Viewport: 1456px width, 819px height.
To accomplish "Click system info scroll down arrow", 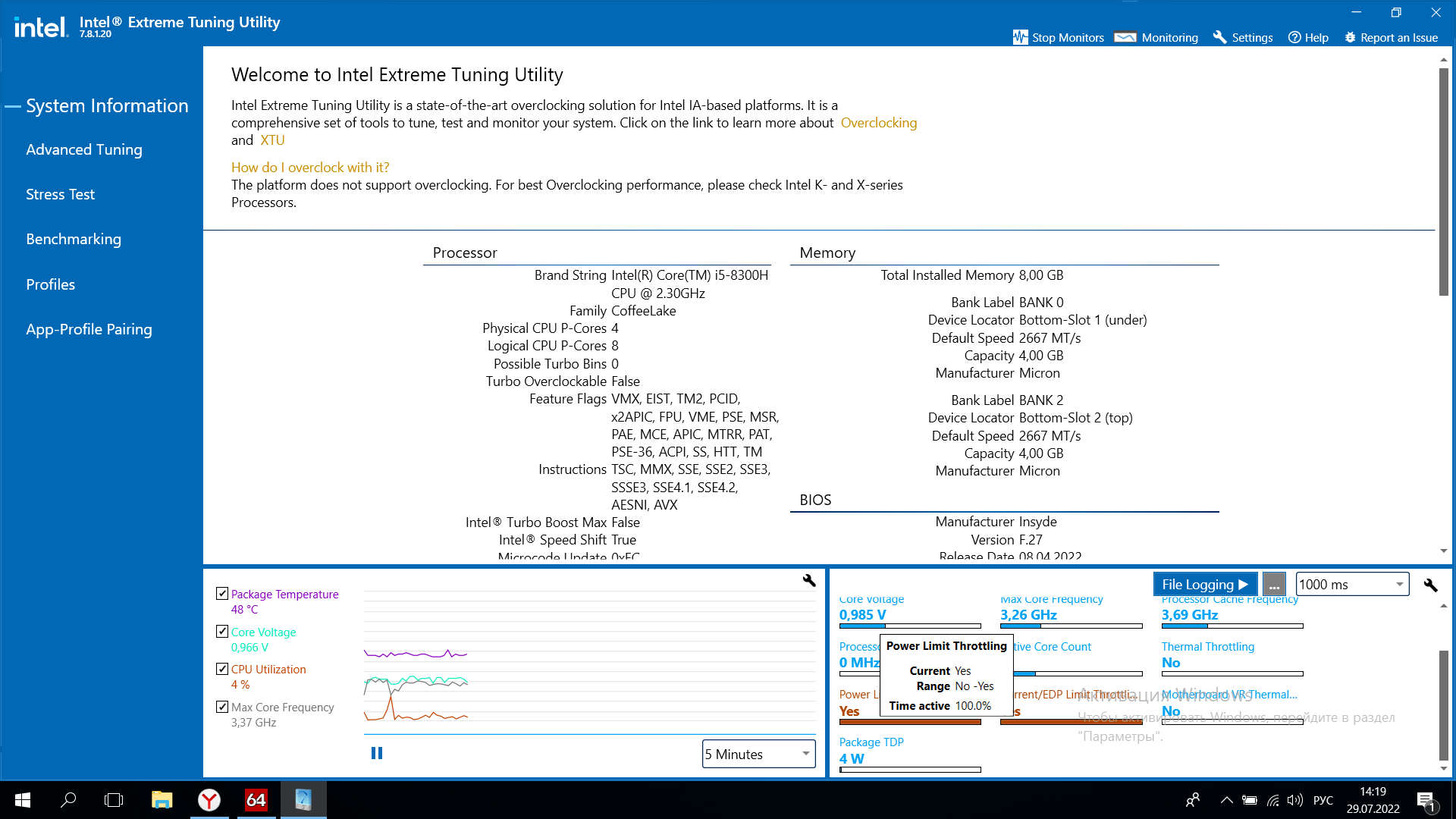I will click(x=1443, y=551).
